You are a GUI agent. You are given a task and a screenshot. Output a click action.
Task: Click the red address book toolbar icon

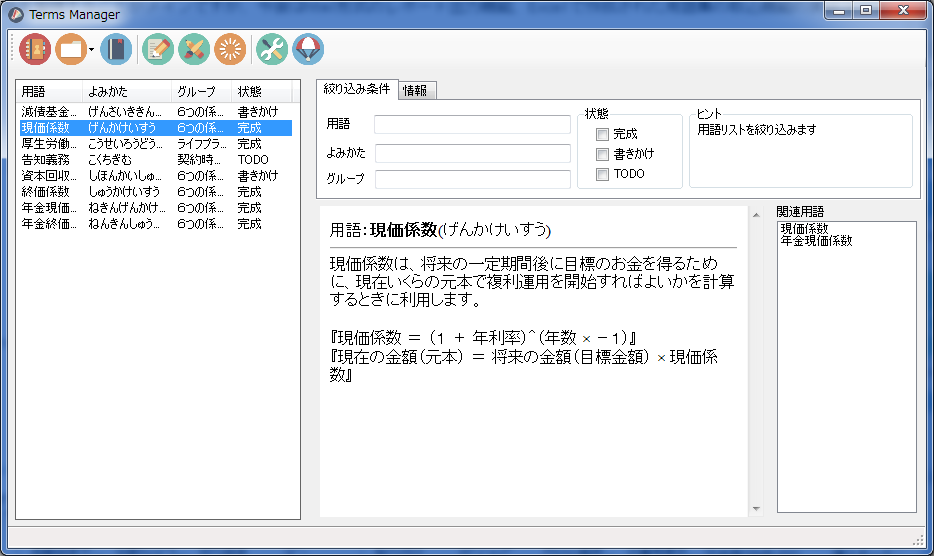point(35,49)
